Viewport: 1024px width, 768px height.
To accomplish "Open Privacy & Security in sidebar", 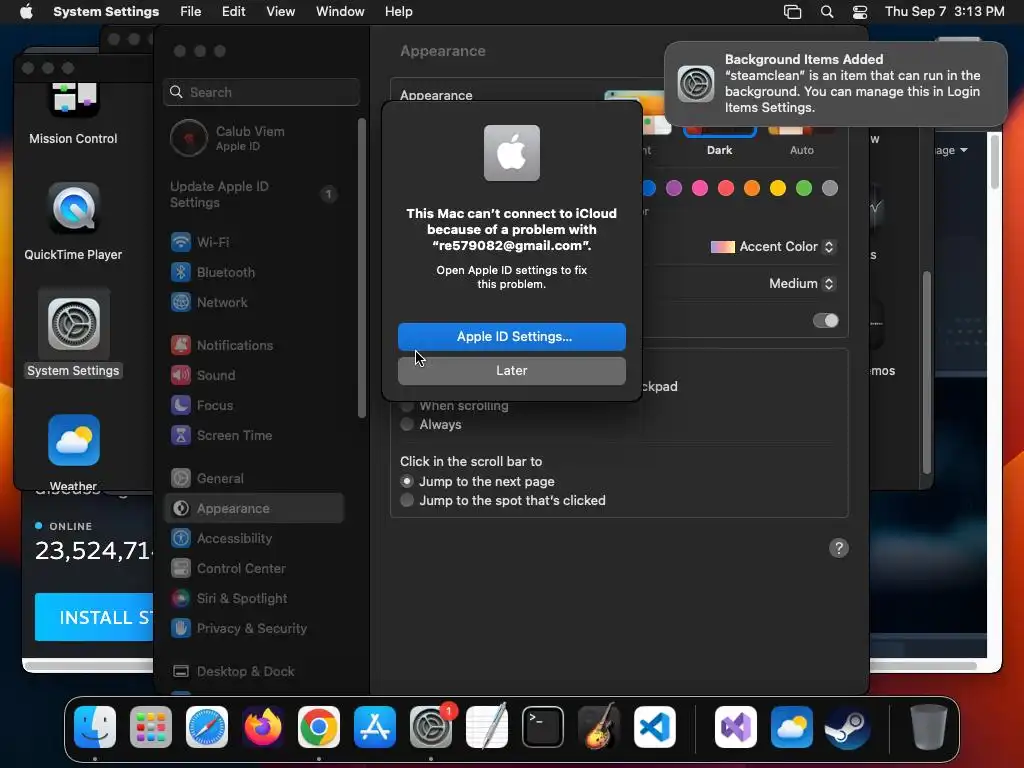I will [255, 628].
